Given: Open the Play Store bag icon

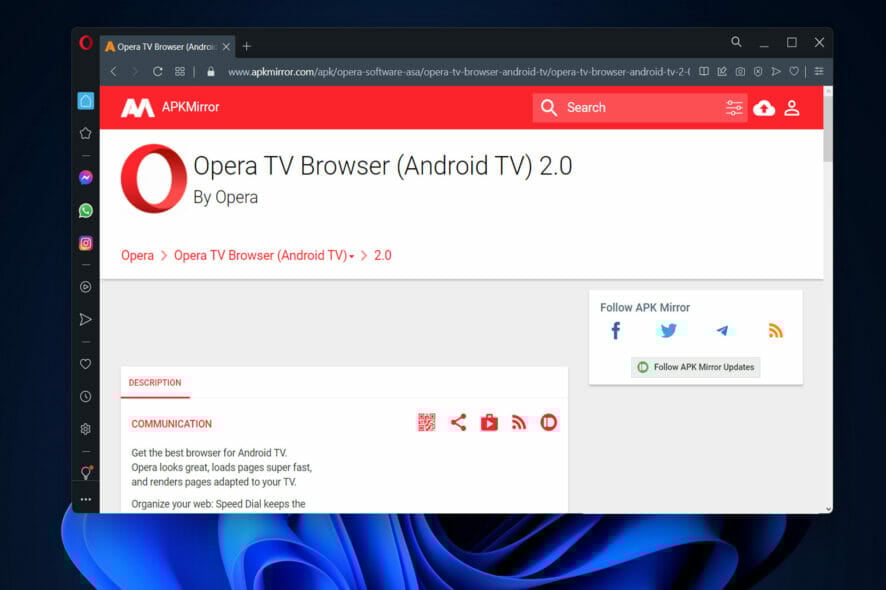Looking at the screenshot, I should (489, 422).
